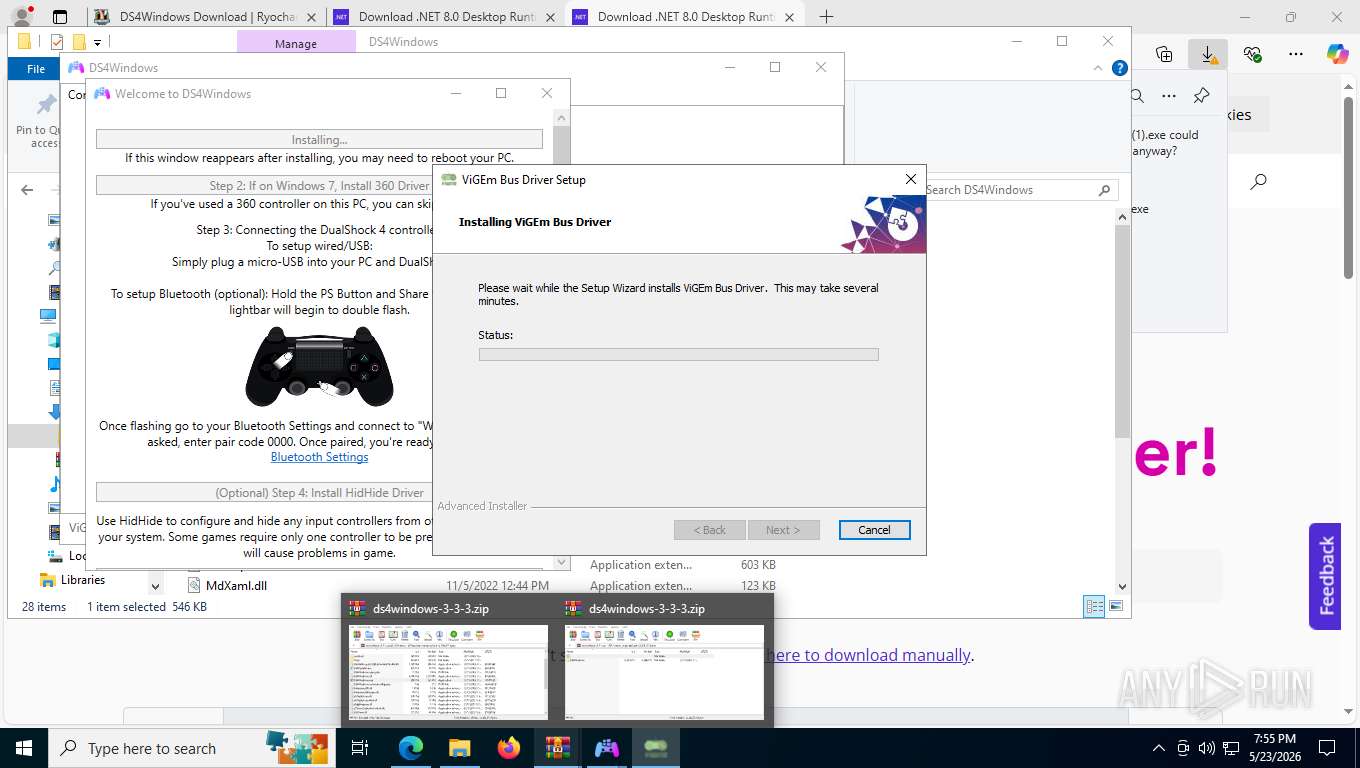Open the Bluetooth Settings link
1360x768 pixels.
pyautogui.click(x=319, y=457)
